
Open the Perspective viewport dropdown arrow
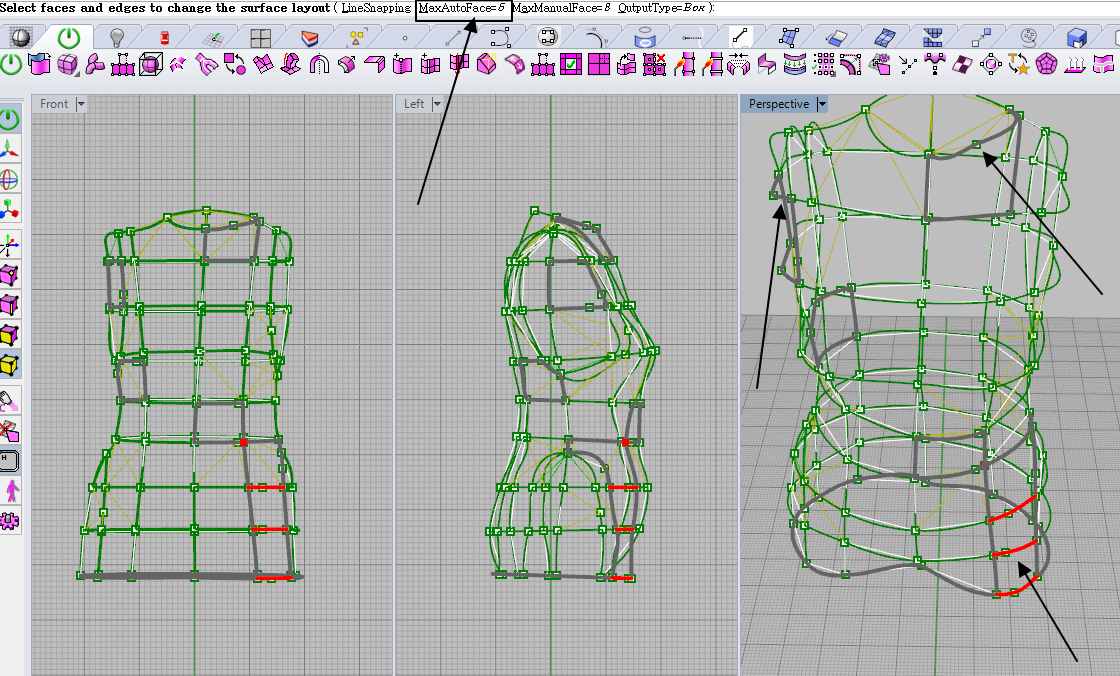click(x=822, y=104)
